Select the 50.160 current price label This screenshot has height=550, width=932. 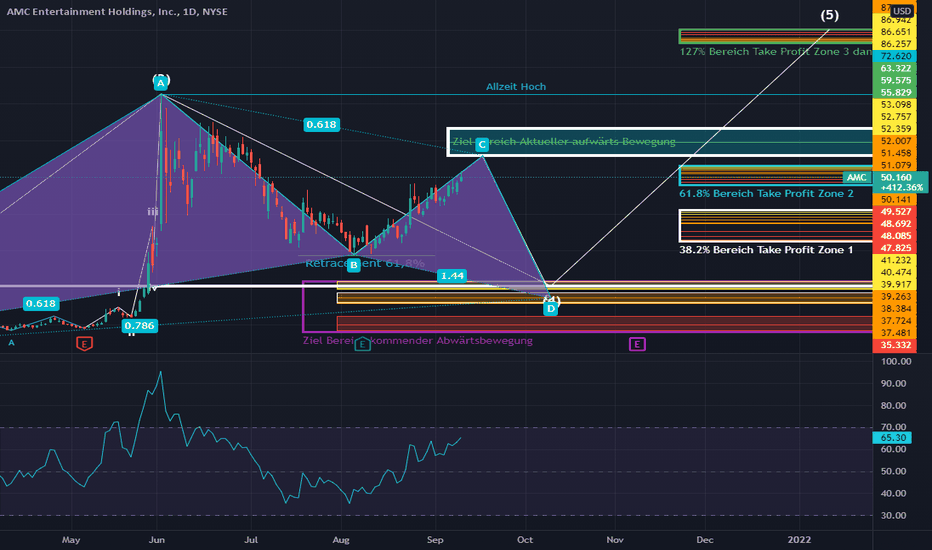pyautogui.click(x=896, y=177)
